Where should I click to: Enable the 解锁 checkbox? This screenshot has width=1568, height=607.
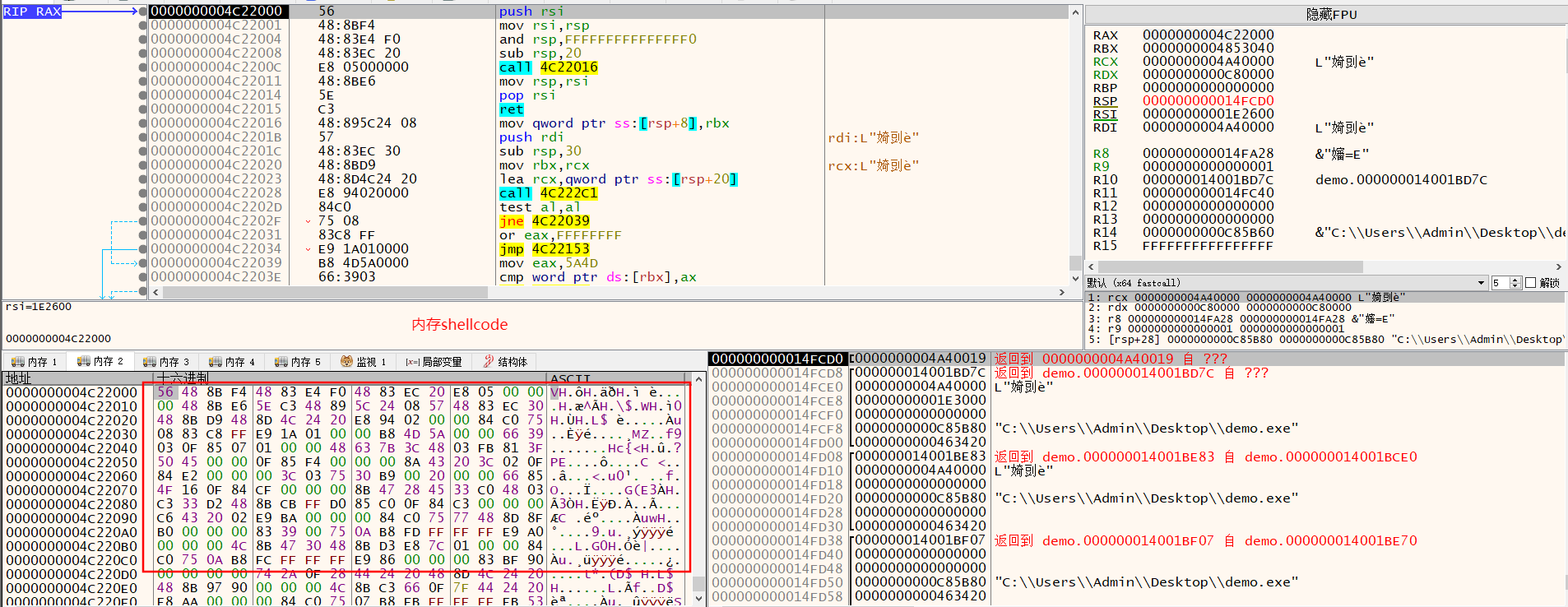coord(1530,283)
